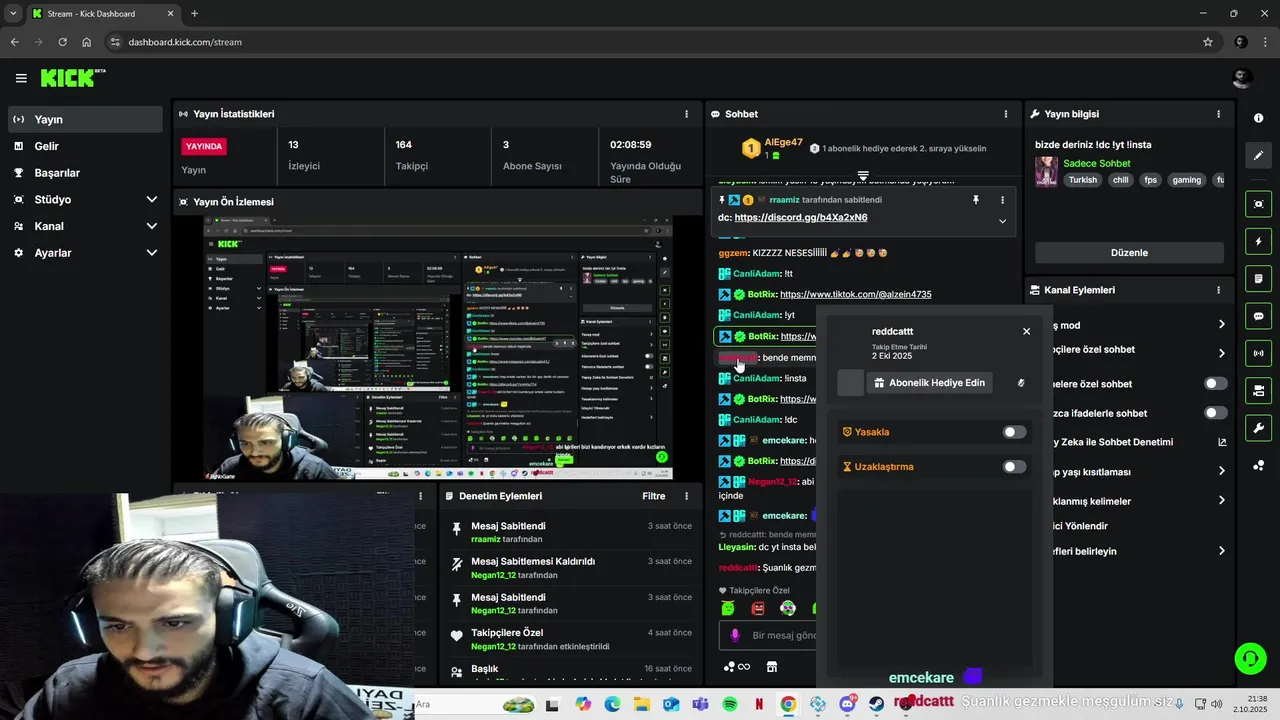Click the gaming tag chip
This screenshot has height=720, width=1280.
(x=1186, y=180)
